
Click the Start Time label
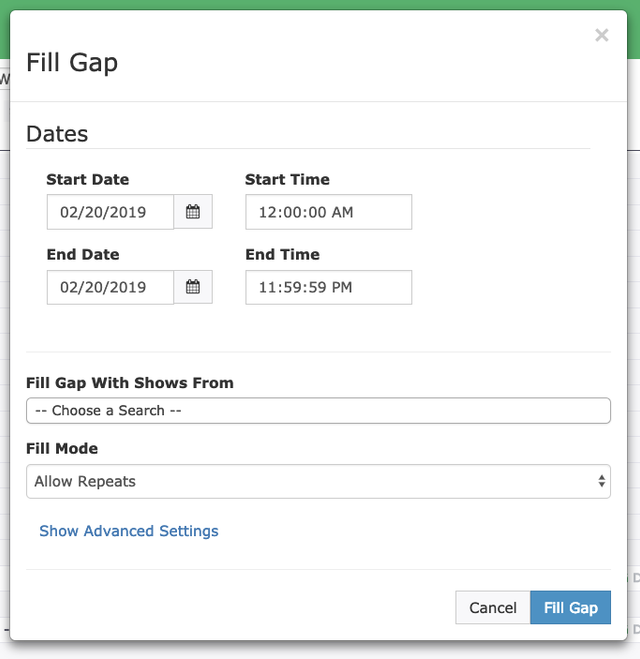tap(287, 180)
